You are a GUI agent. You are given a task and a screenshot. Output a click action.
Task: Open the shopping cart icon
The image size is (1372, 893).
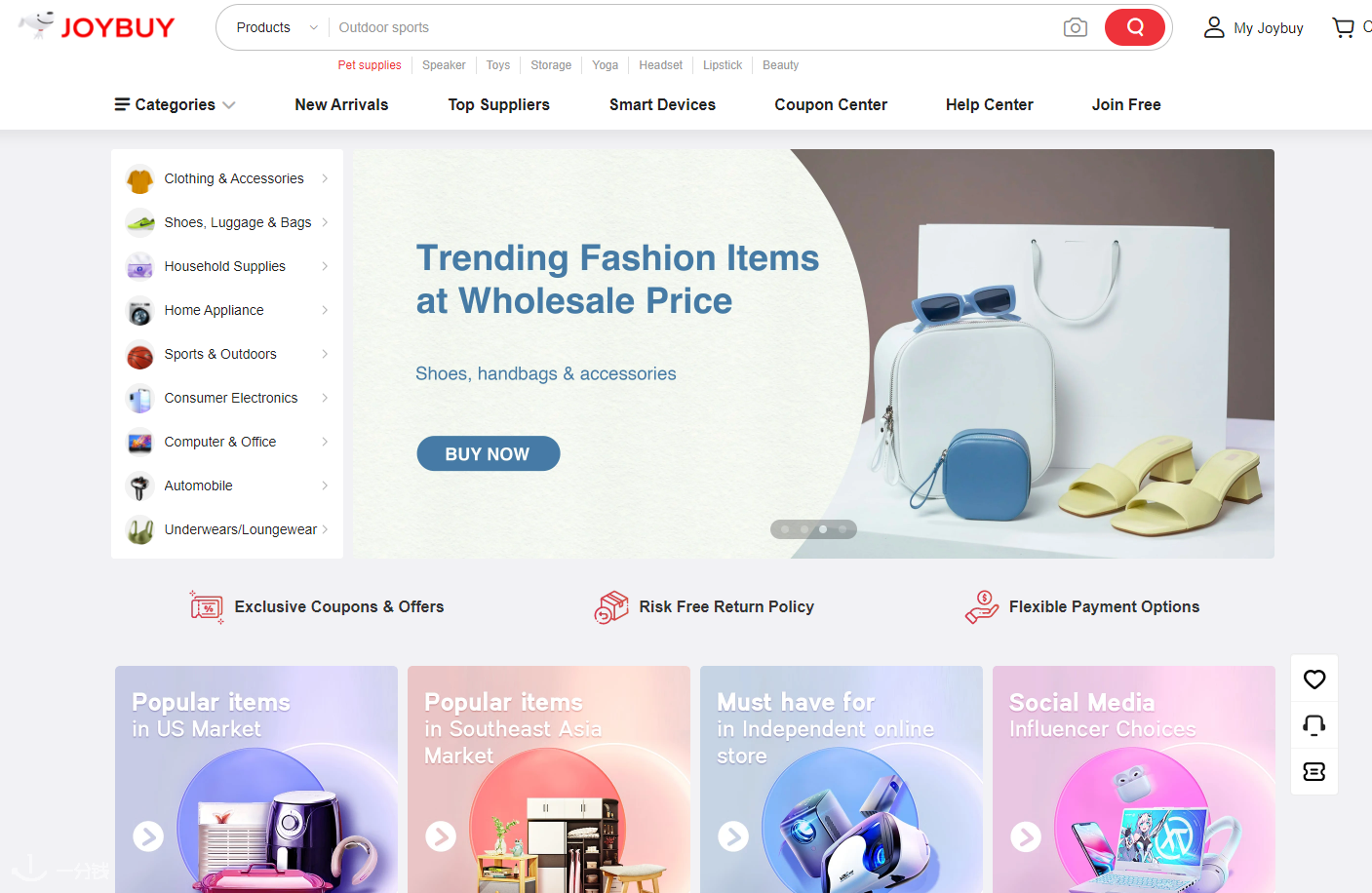(x=1344, y=27)
